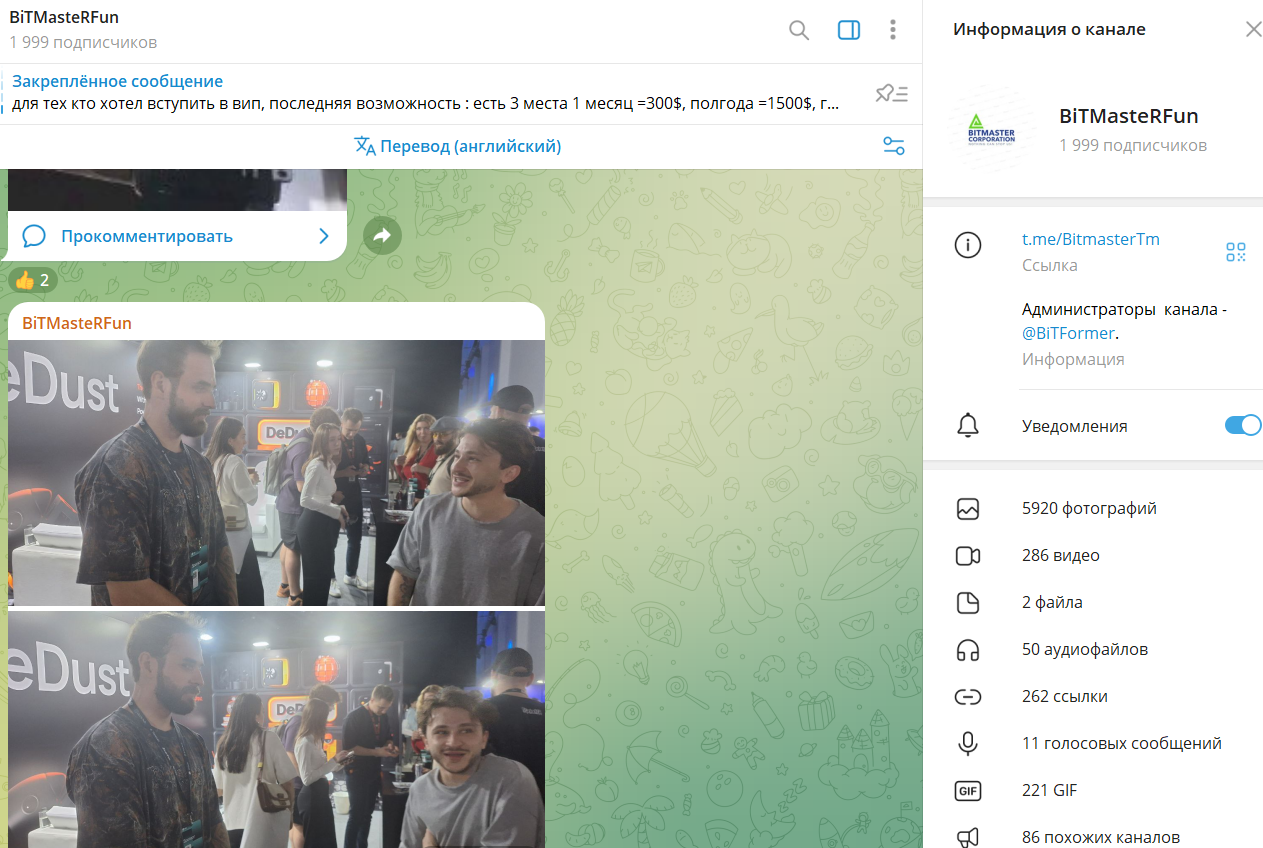The height and width of the screenshot is (848, 1263).
Task: Click the BiTMasteRFun name in info panel
Action: [1128, 116]
